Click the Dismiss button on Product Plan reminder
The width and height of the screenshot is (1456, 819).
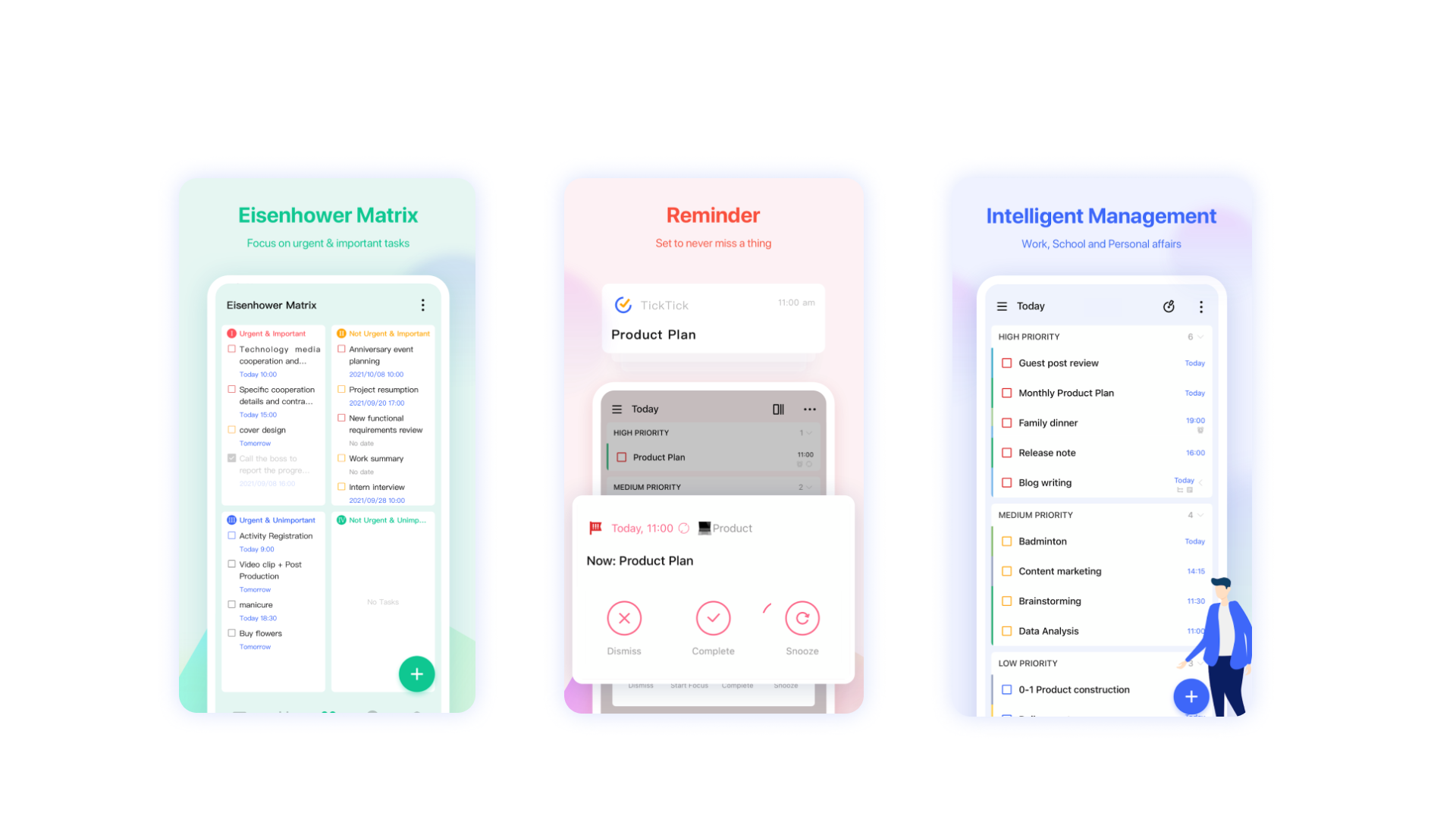(x=625, y=619)
